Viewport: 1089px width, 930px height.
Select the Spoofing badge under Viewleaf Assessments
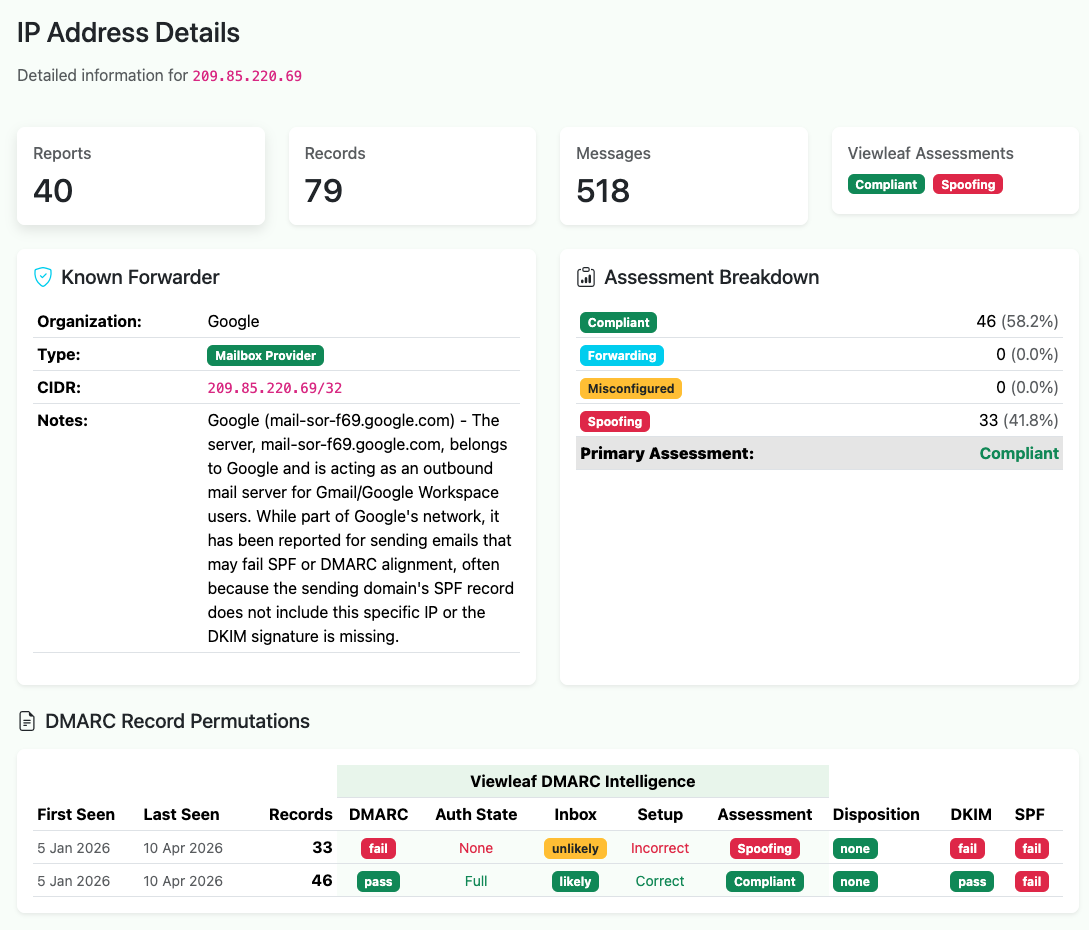[967, 184]
